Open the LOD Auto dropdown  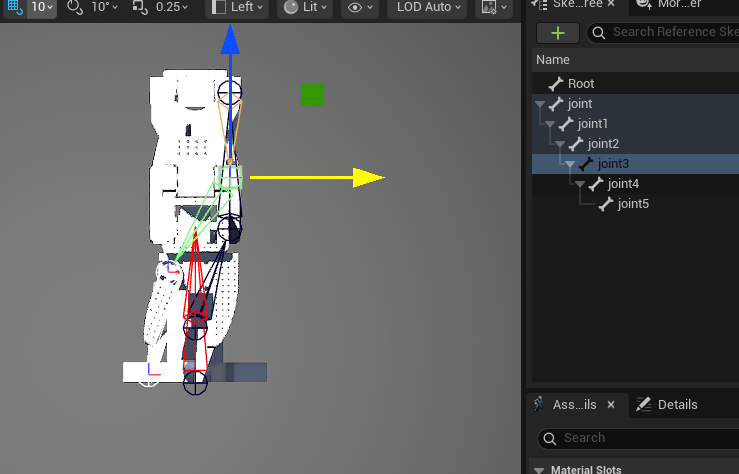point(427,7)
